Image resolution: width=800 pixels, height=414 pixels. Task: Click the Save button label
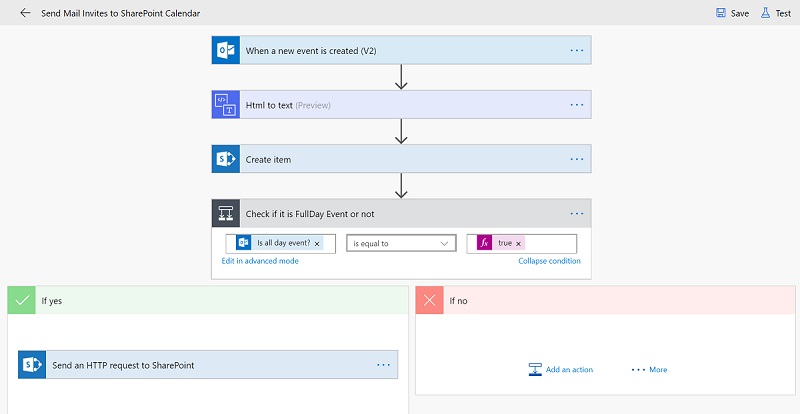point(740,13)
